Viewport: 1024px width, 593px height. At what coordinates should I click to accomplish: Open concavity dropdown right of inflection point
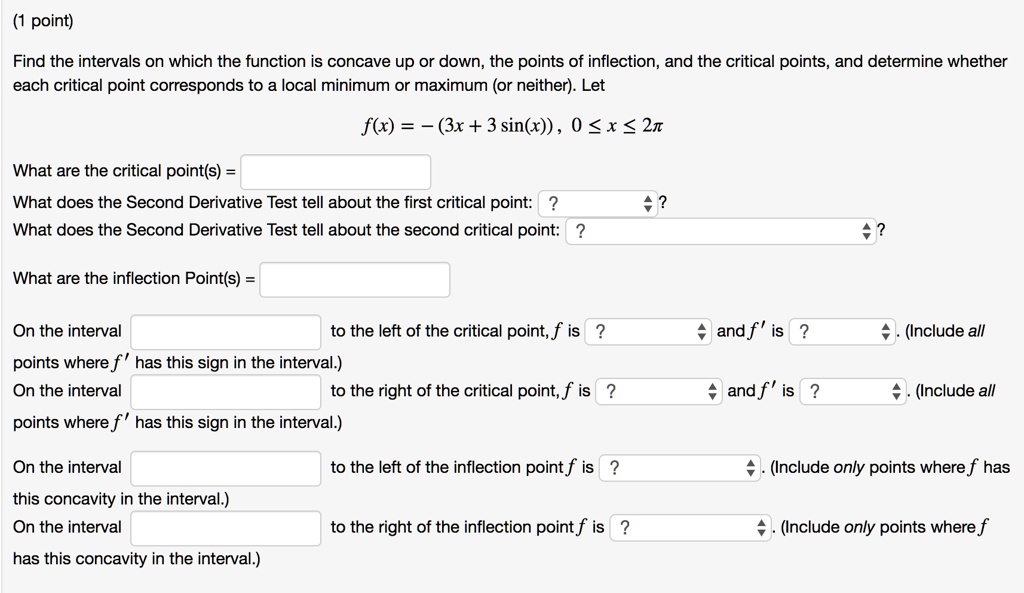point(680,527)
